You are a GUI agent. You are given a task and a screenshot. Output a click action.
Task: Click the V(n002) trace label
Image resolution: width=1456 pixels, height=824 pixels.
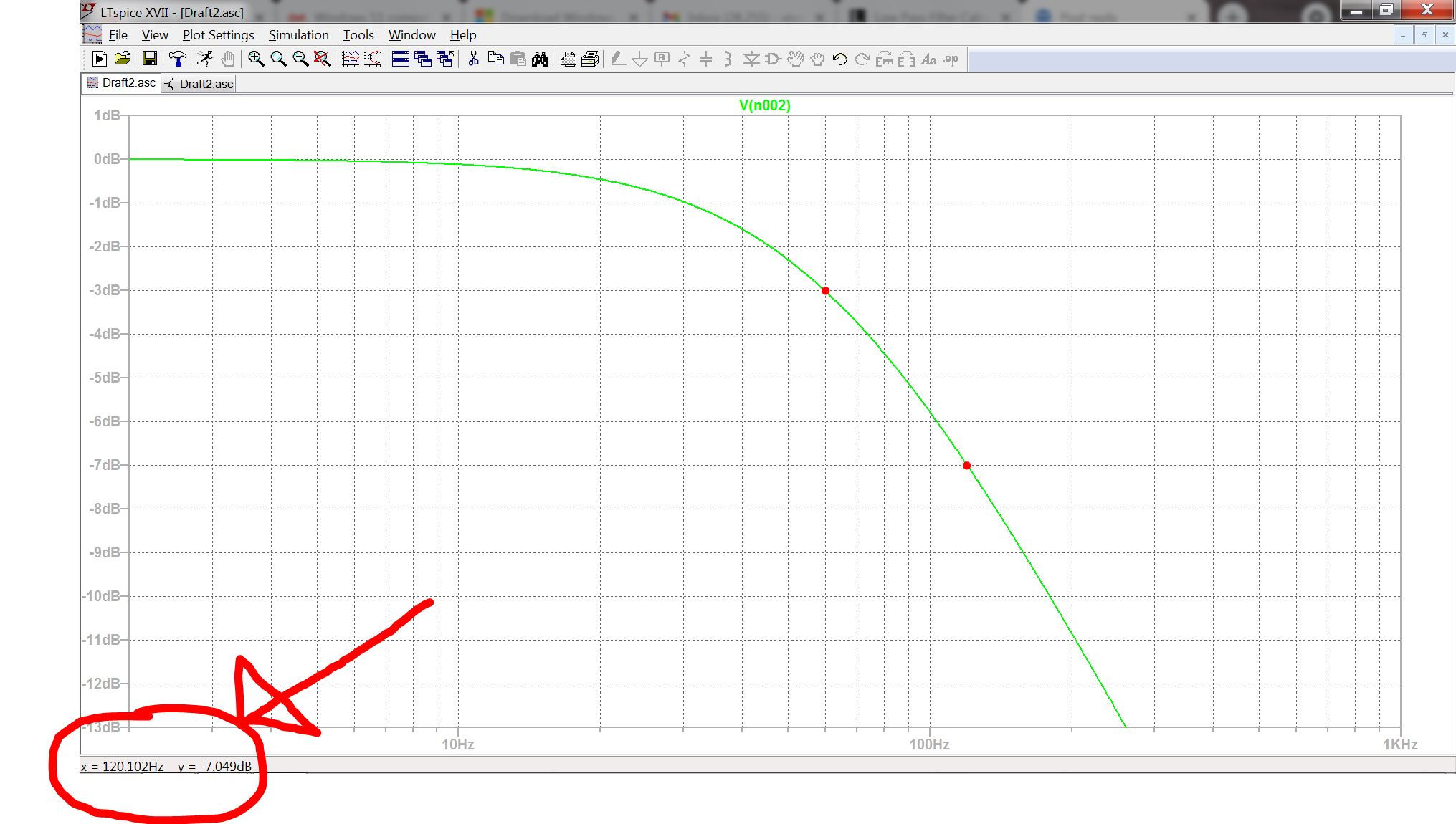point(764,105)
